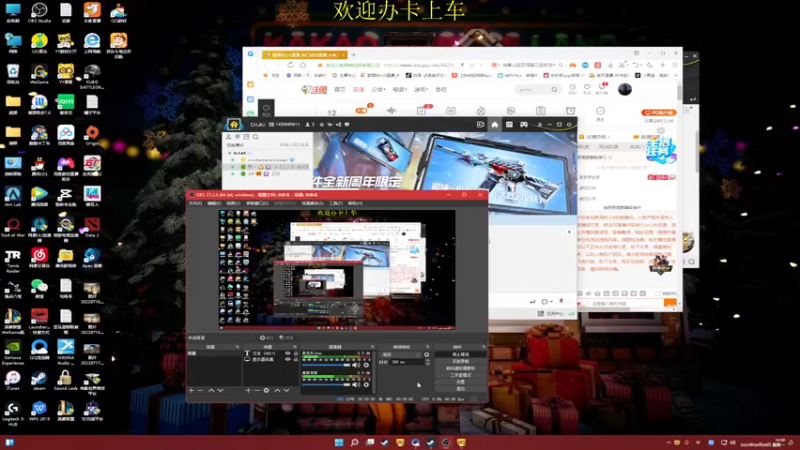Start virtual camera in OBS controls

click(x=461, y=368)
